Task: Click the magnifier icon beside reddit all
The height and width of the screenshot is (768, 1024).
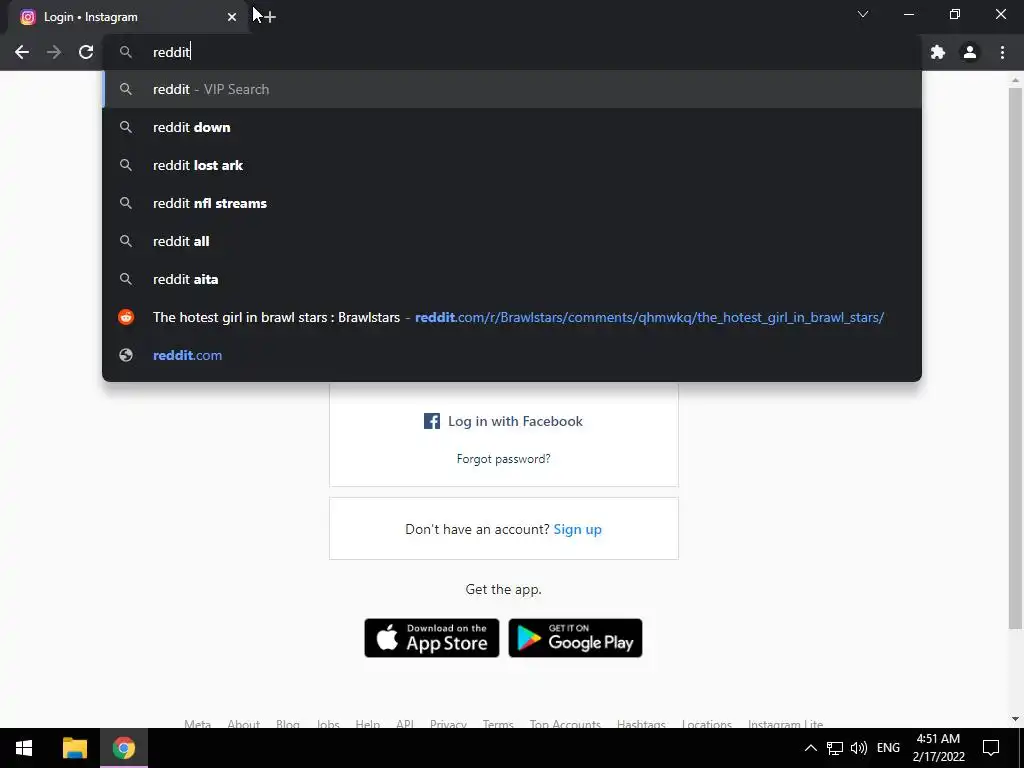Action: (x=126, y=241)
